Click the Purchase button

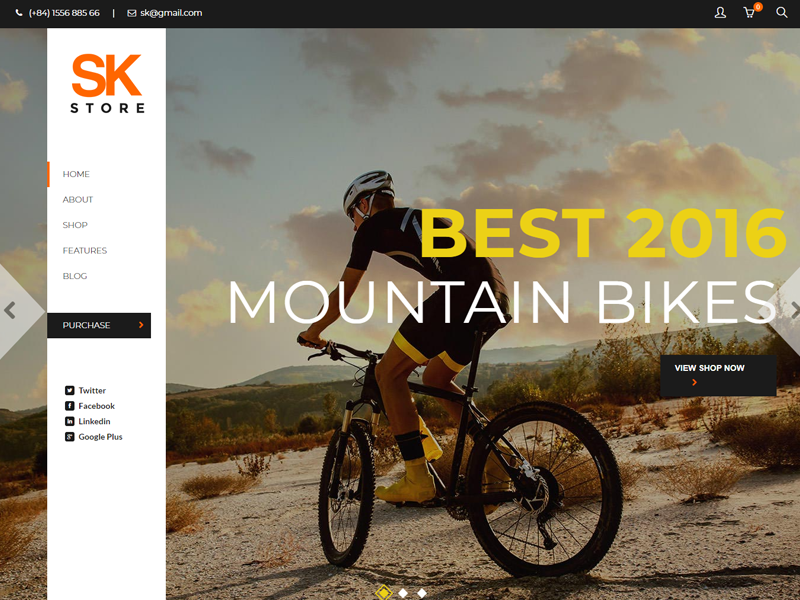[x=99, y=326]
